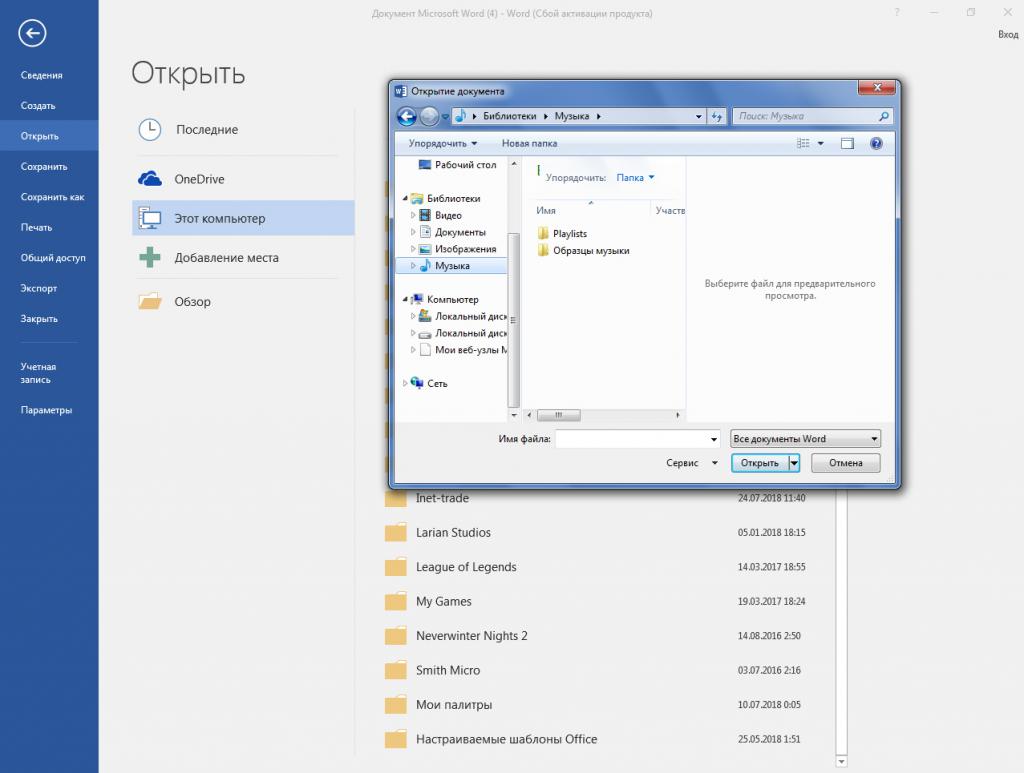Expand the Сеть tree node
The height and width of the screenshot is (773, 1024).
(x=405, y=383)
